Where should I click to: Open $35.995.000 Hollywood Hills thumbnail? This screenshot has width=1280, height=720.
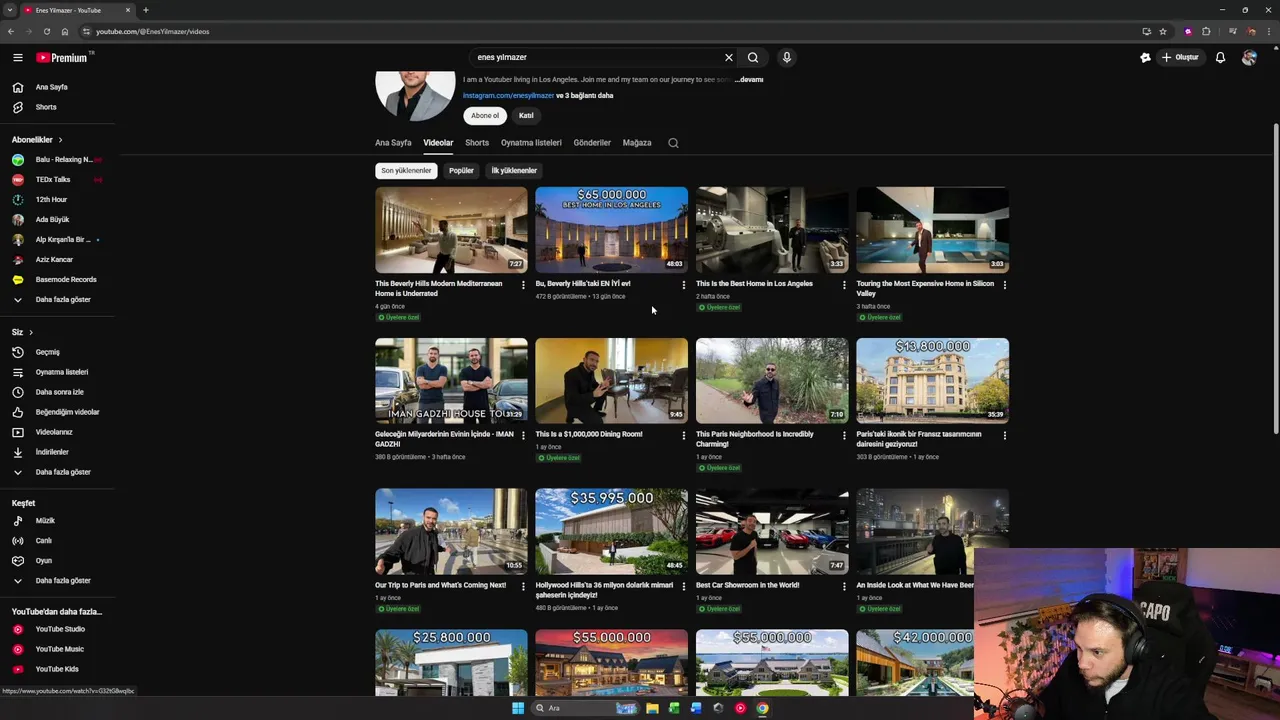(612, 532)
